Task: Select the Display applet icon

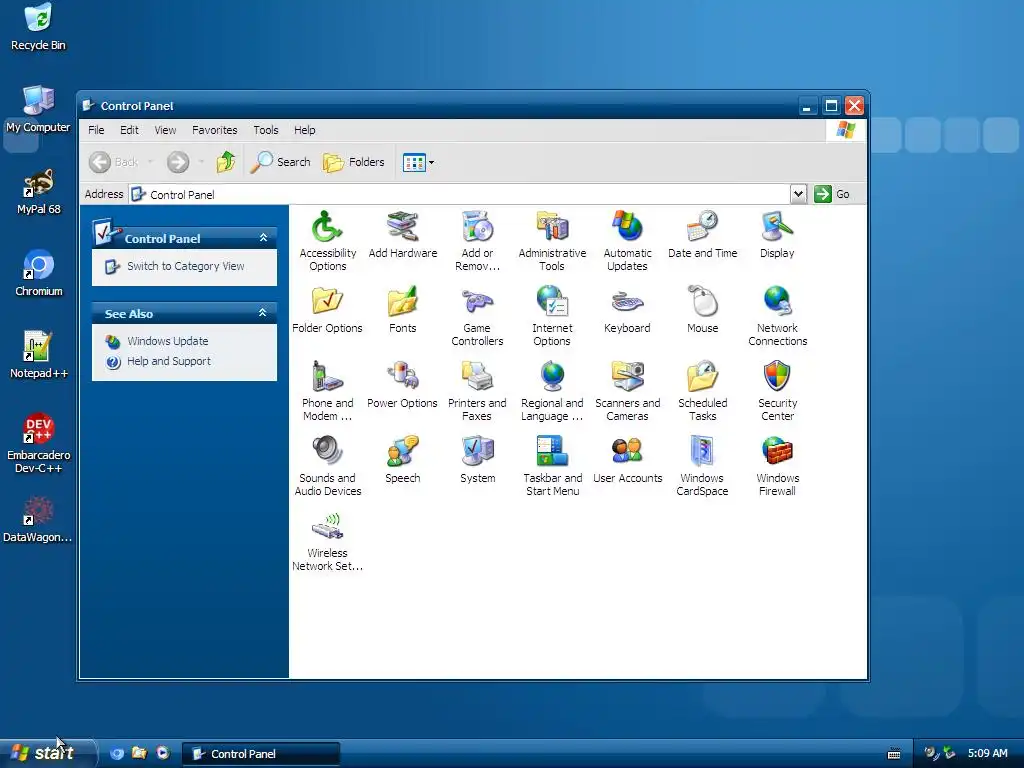Action: [x=777, y=227]
